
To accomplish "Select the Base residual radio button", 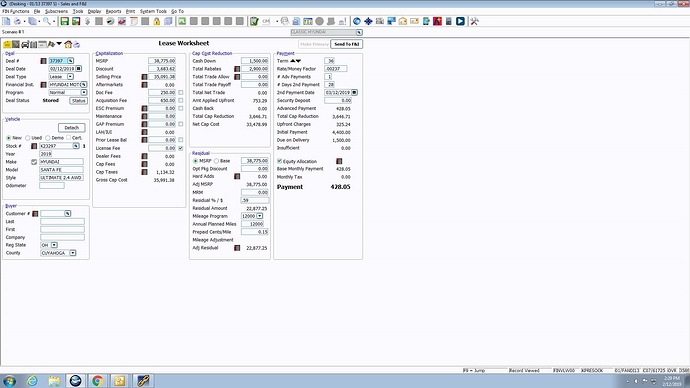I will [217, 161].
